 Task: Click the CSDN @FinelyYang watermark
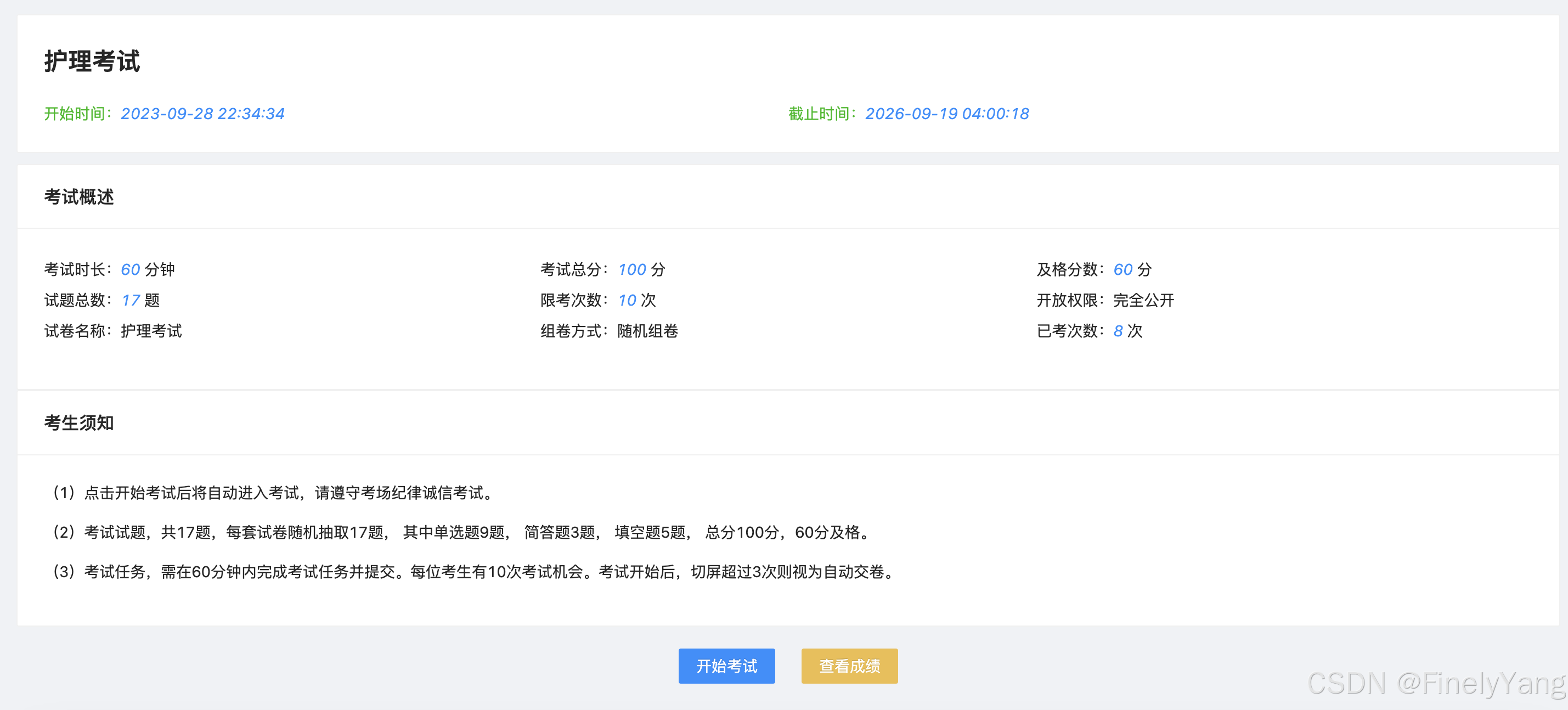click(x=1435, y=683)
